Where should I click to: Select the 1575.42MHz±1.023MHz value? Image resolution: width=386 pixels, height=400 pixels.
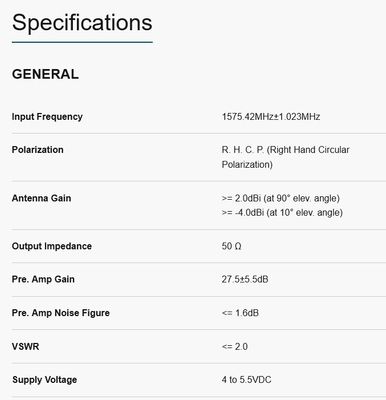tap(271, 117)
